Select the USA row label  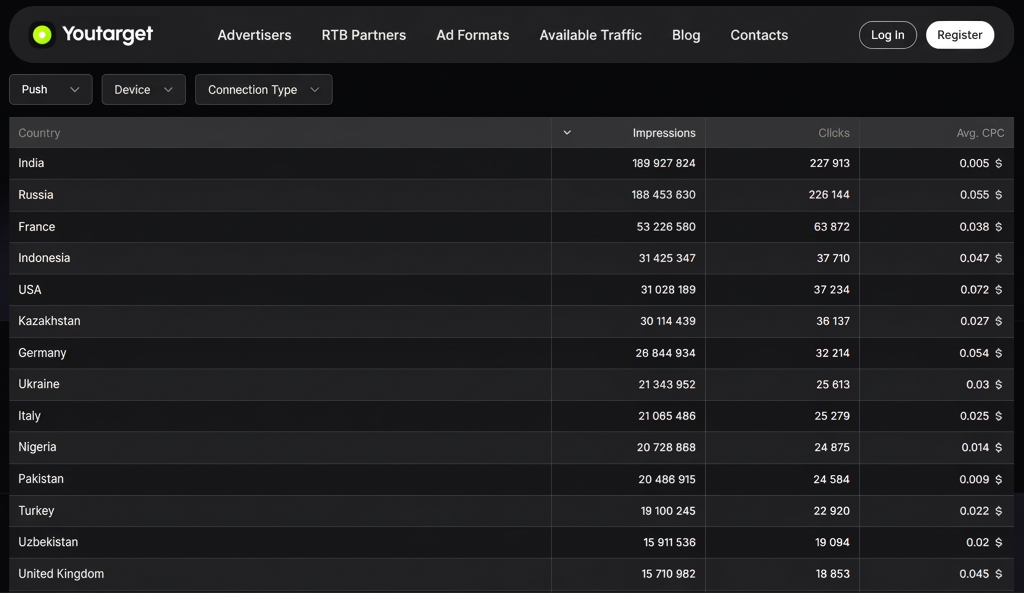[29, 289]
